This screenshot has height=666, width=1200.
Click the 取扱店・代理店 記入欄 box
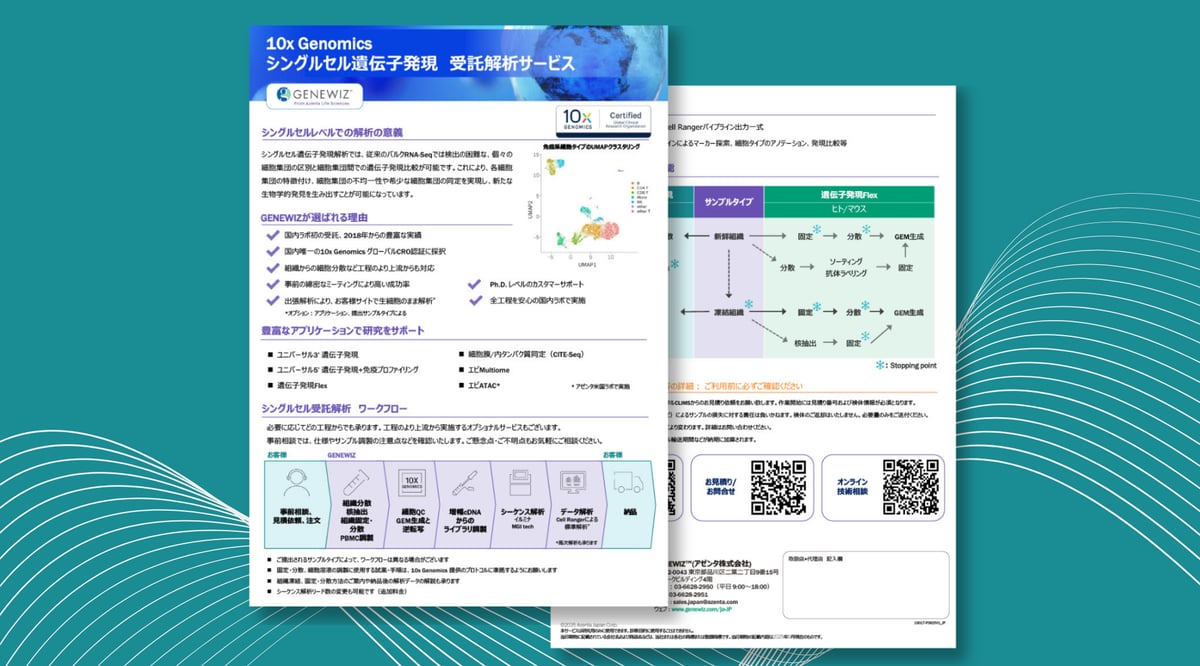tap(864, 585)
